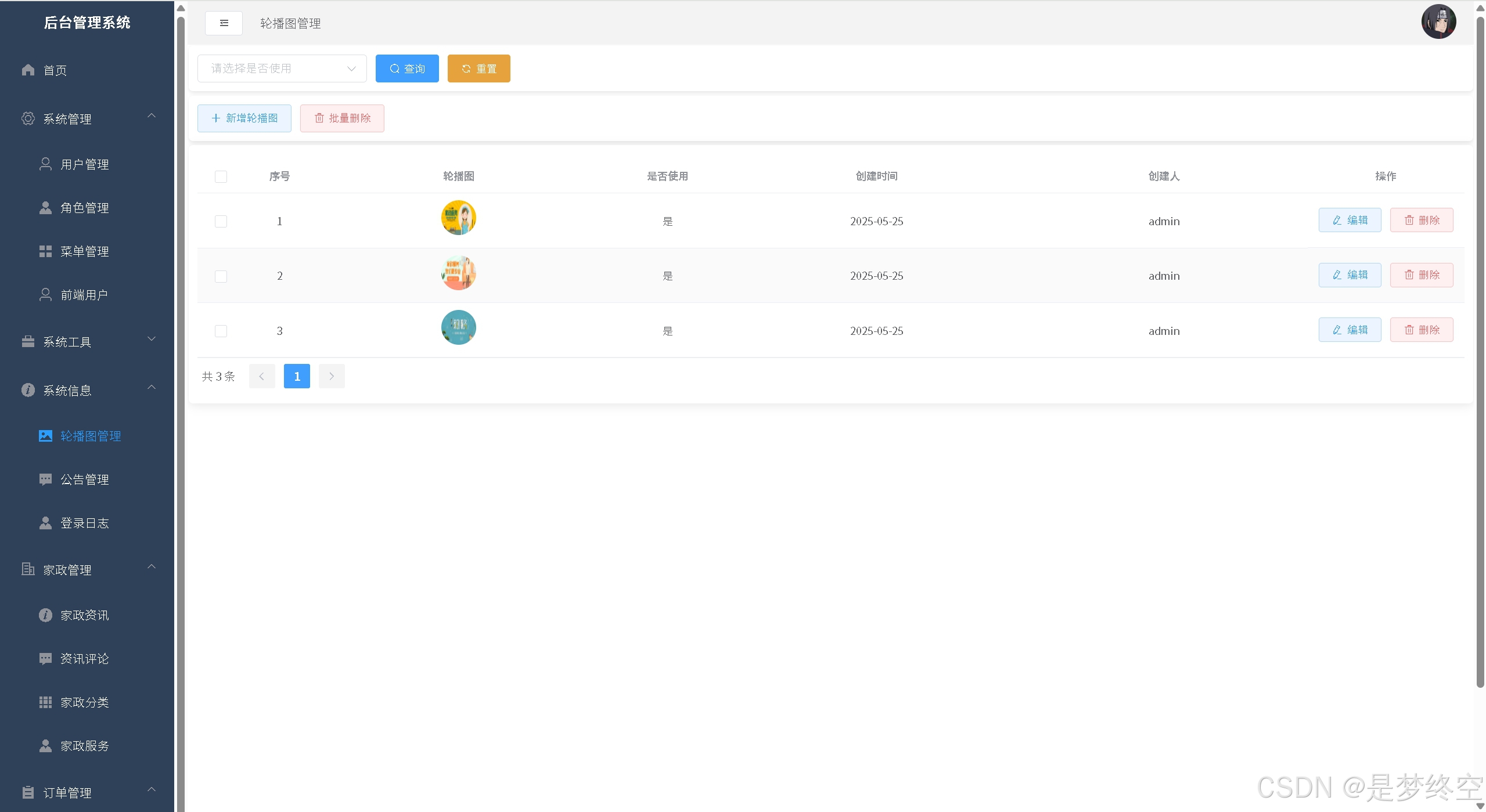Image resolution: width=1486 pixels, height=812 pixels.
Task: Check the checkbox for row 1
Action: 221,221
